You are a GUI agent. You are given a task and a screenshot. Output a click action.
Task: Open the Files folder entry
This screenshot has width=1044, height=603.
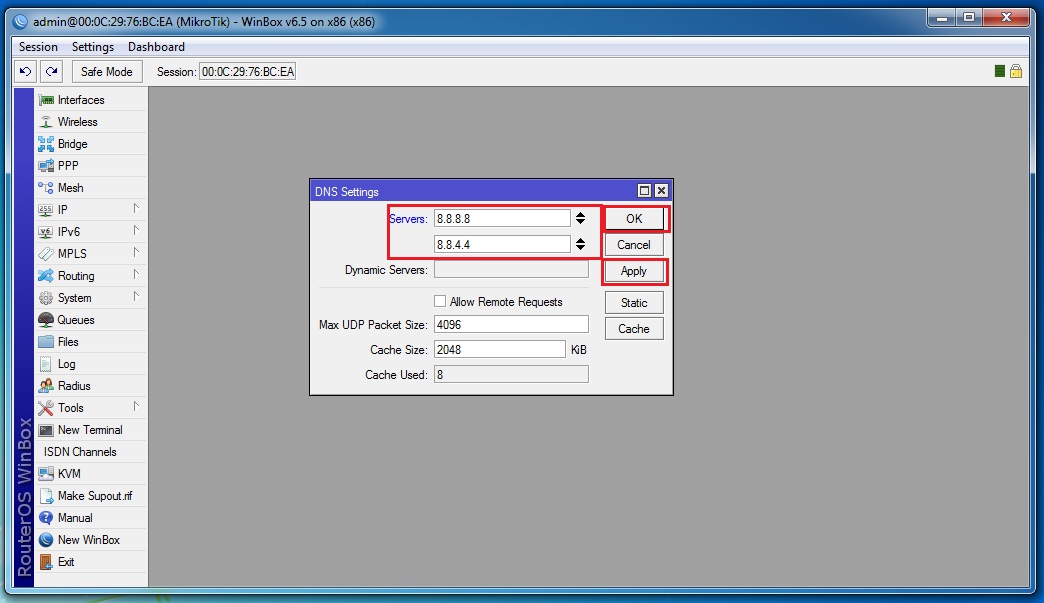click(x=91, y=341)
